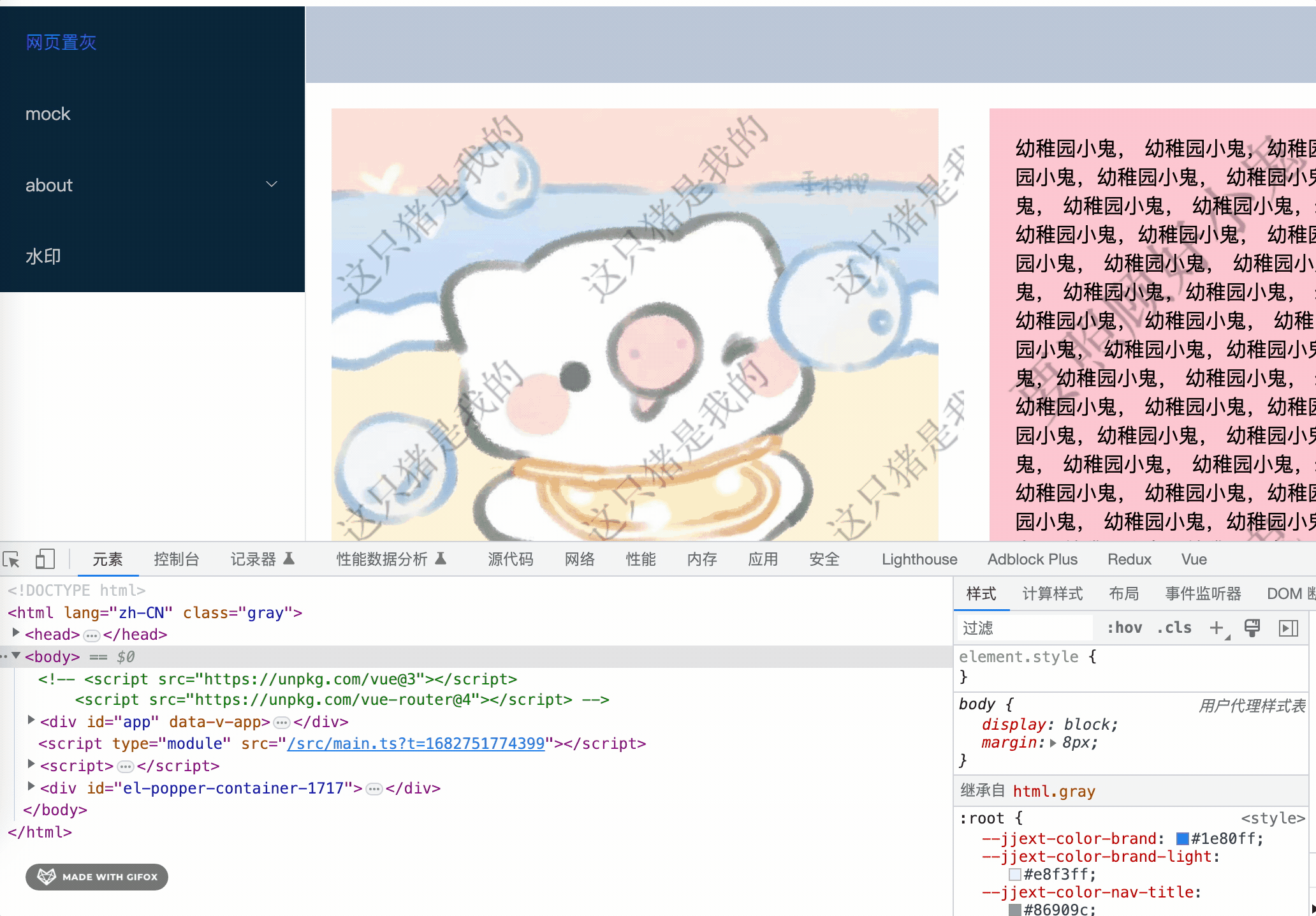Click the ellipsis icon inside the head element
The width and height of the screenshot is (1316, 916).
pyautogui.click(x=92, y=635)
